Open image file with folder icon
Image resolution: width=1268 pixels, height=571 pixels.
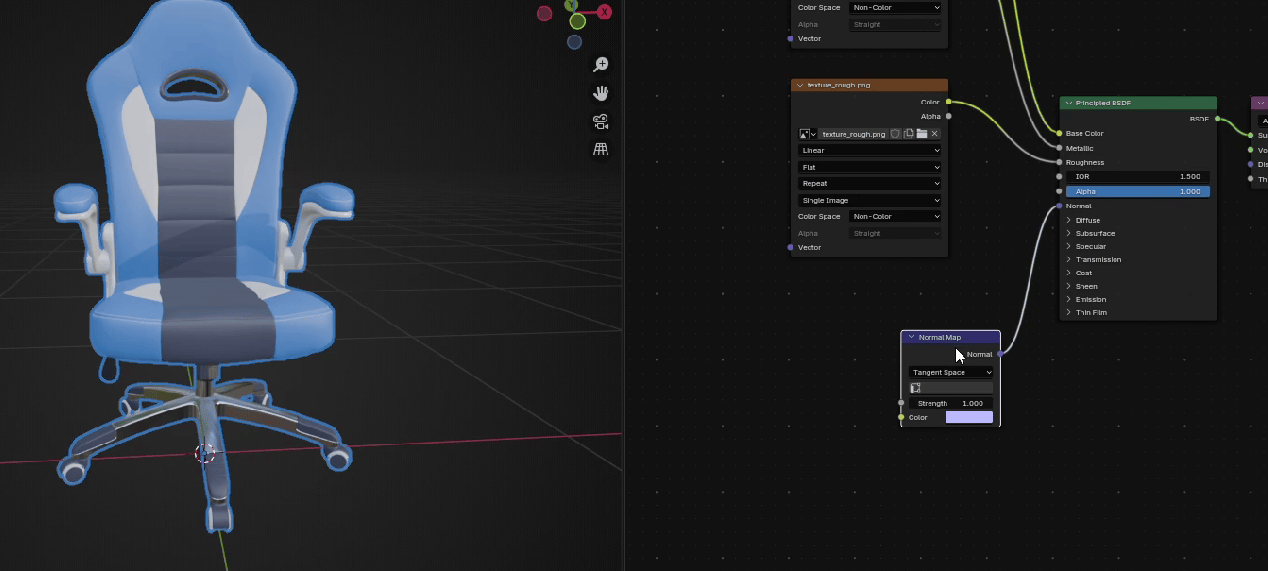921,134
